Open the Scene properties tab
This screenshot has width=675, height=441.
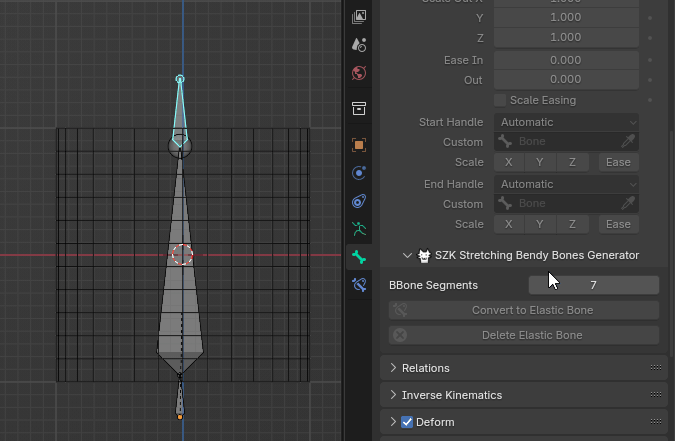(x=359, y=44)
